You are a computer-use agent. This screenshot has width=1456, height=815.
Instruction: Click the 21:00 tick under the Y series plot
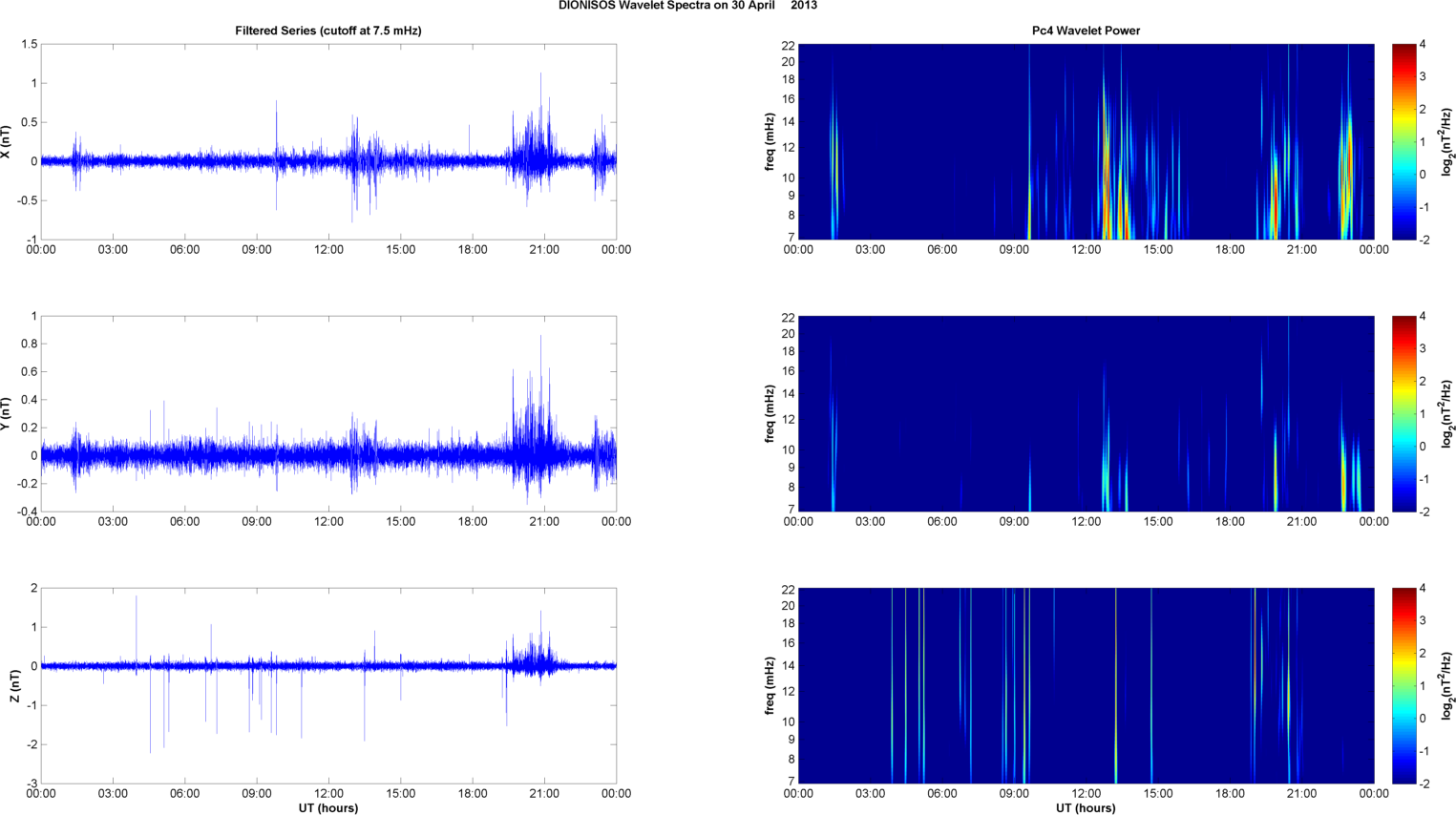(544, 522)
